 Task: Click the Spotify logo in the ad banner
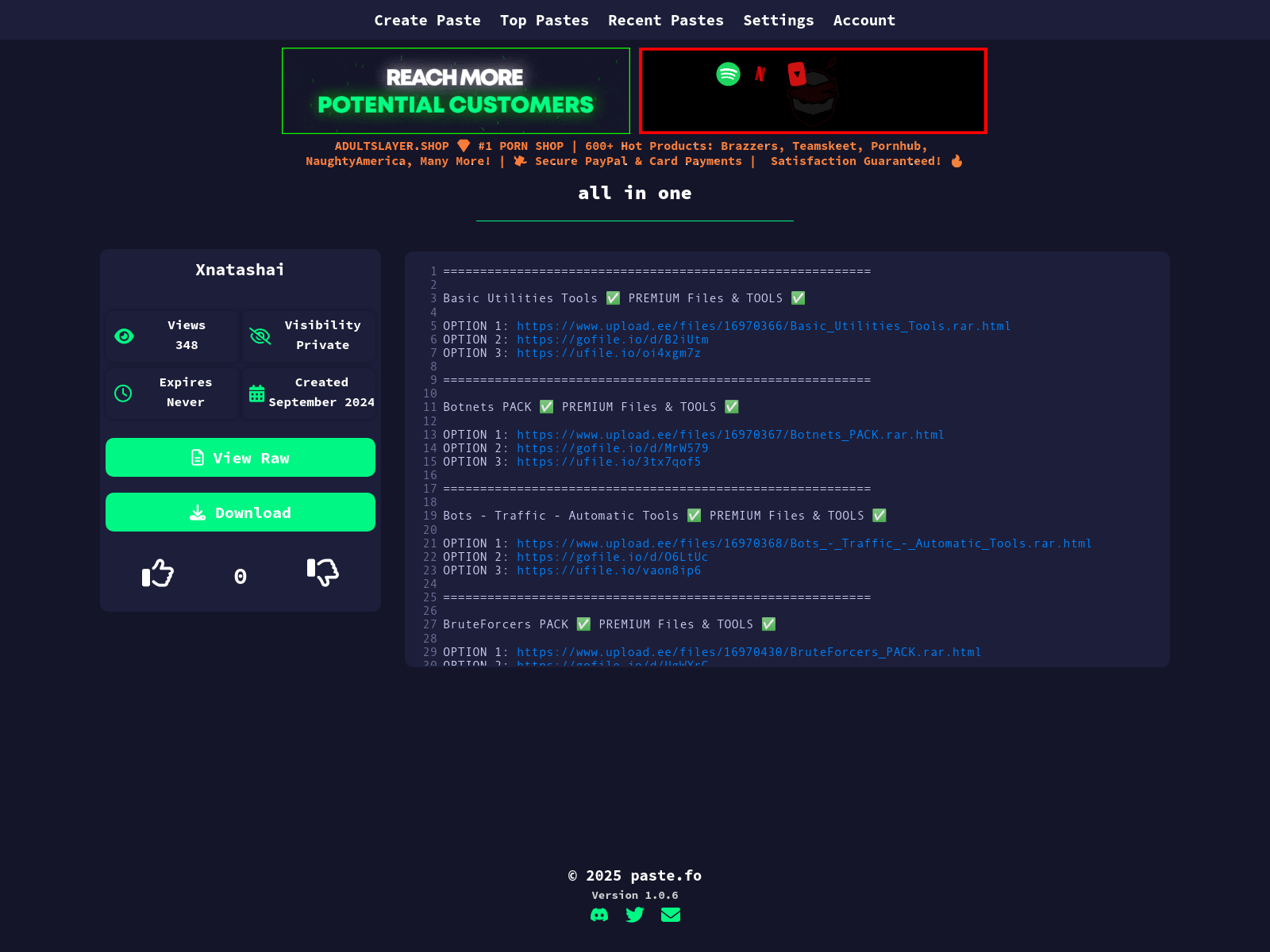(728, 74)
